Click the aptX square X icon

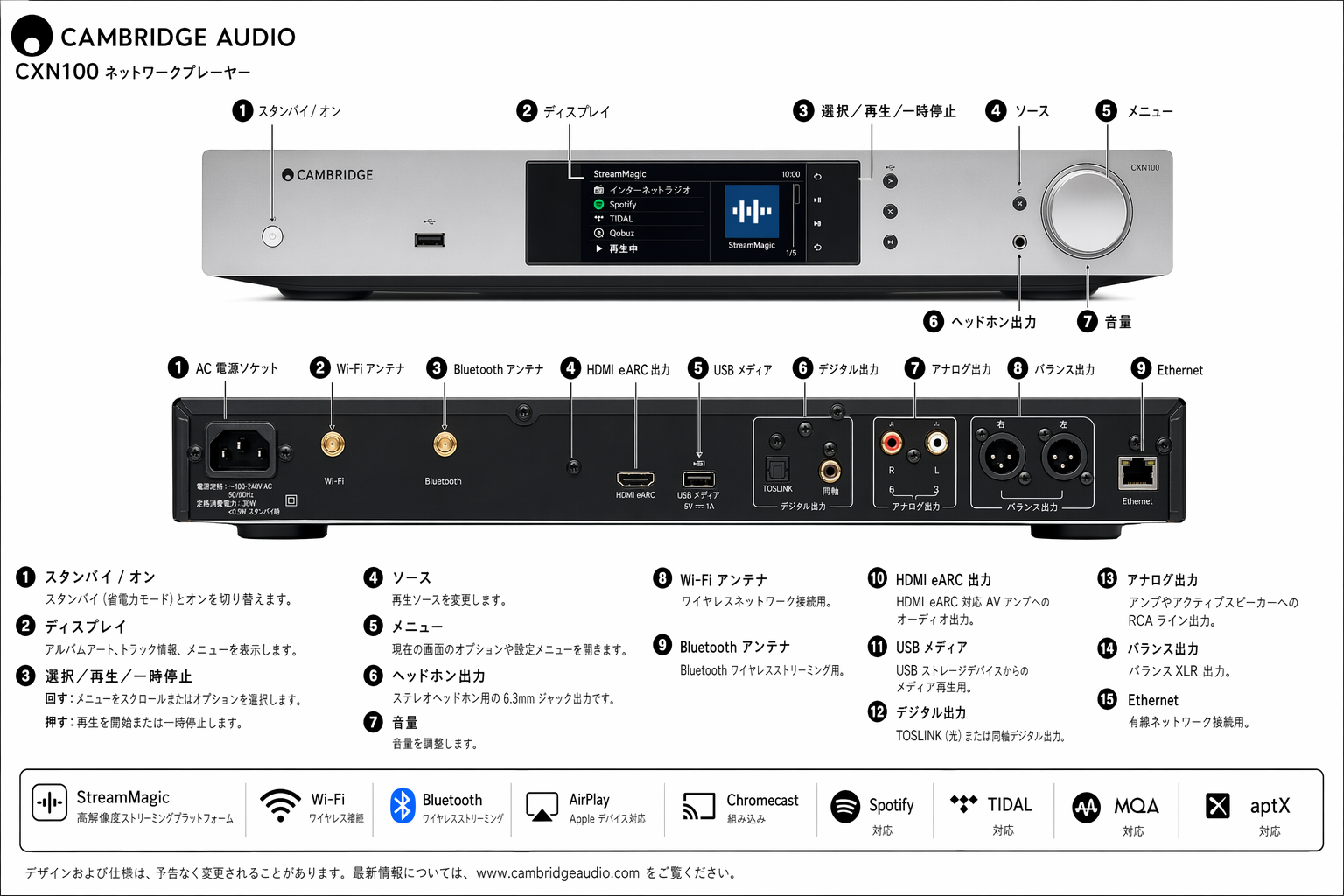1218,805
